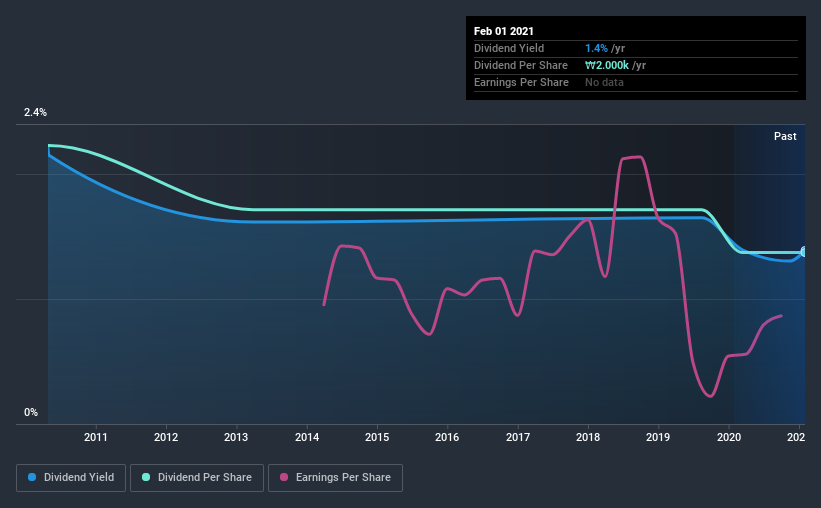Click the ₩2.000k Dividend Per Share value
This screenshot has width=821, height=508.
[x=607, y=65]
